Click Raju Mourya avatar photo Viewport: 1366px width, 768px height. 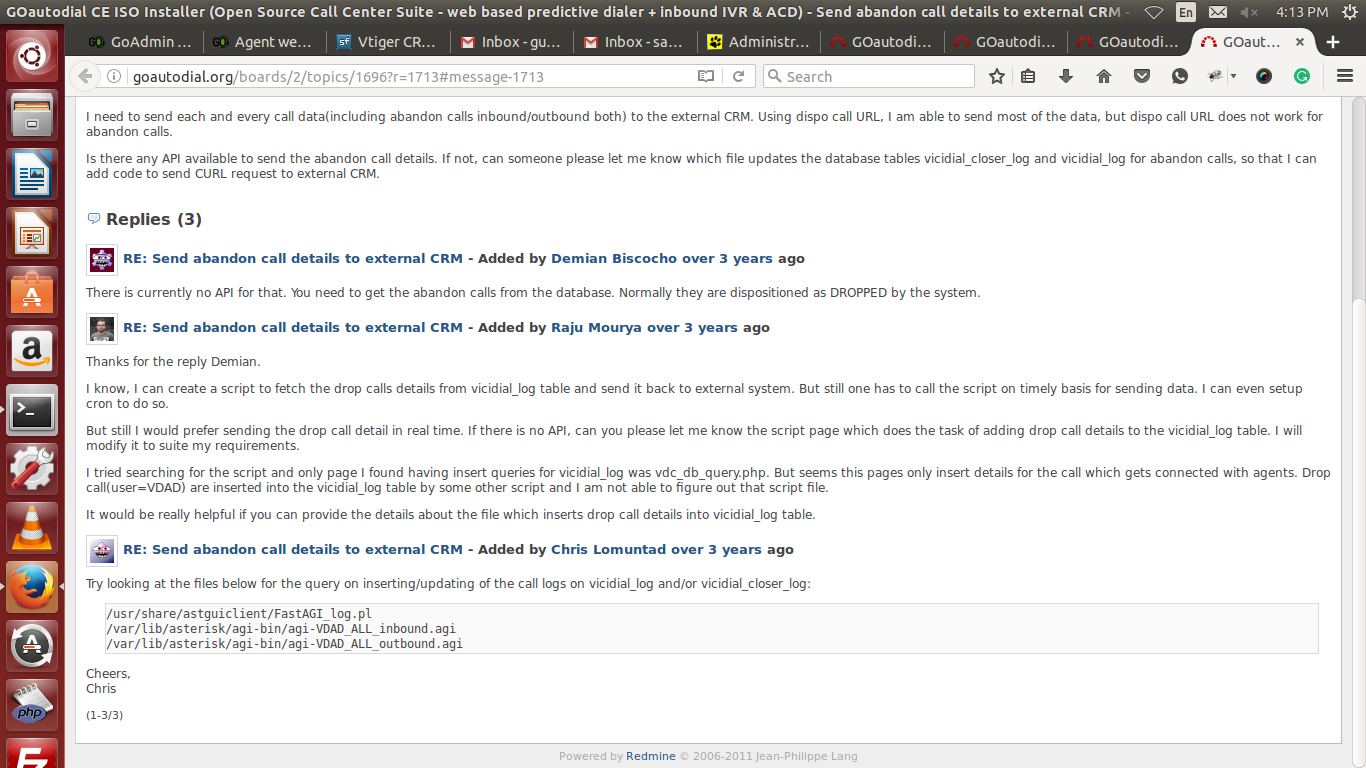102,329
